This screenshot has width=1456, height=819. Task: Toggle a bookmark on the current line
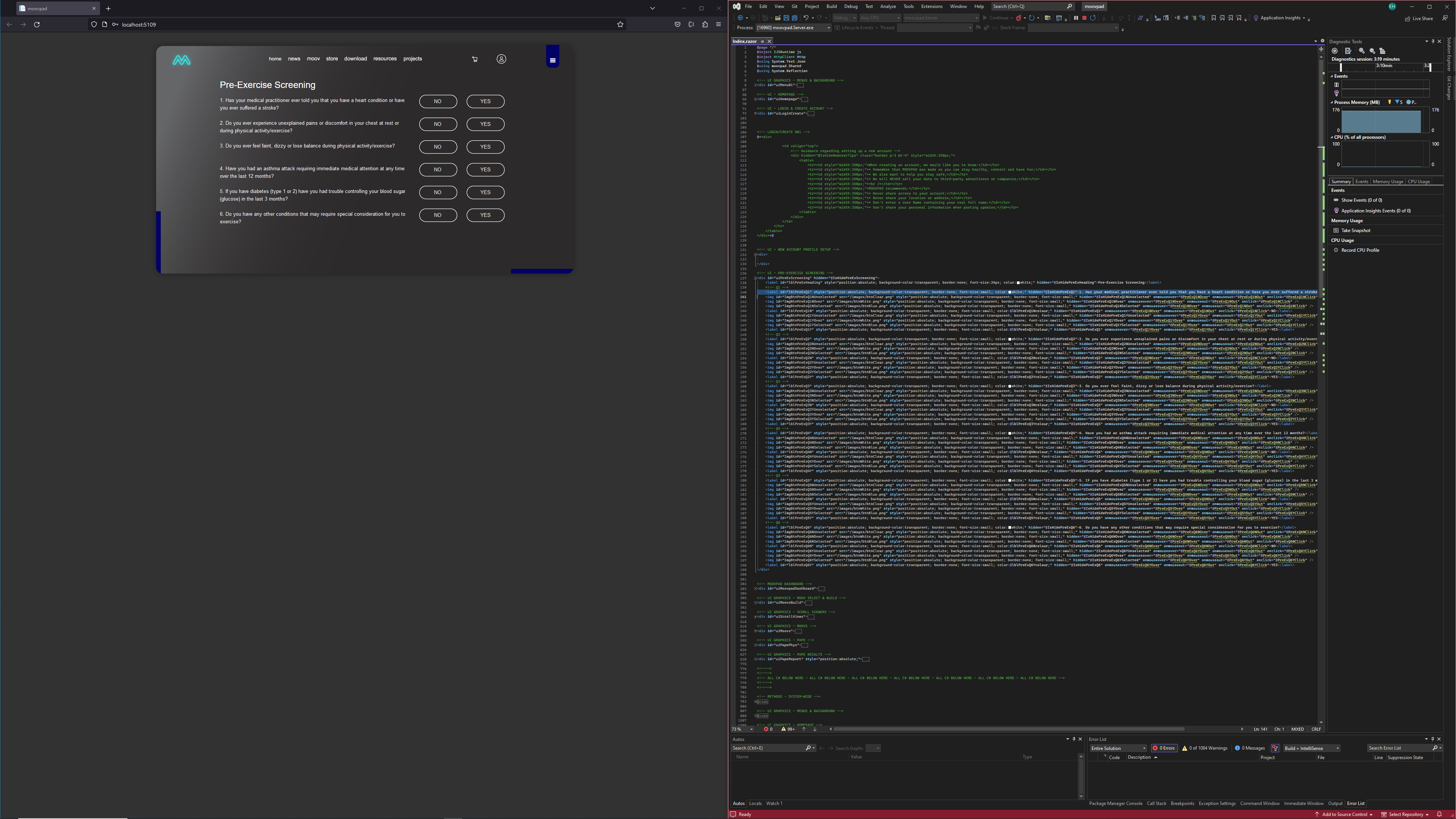[1213, 17]
